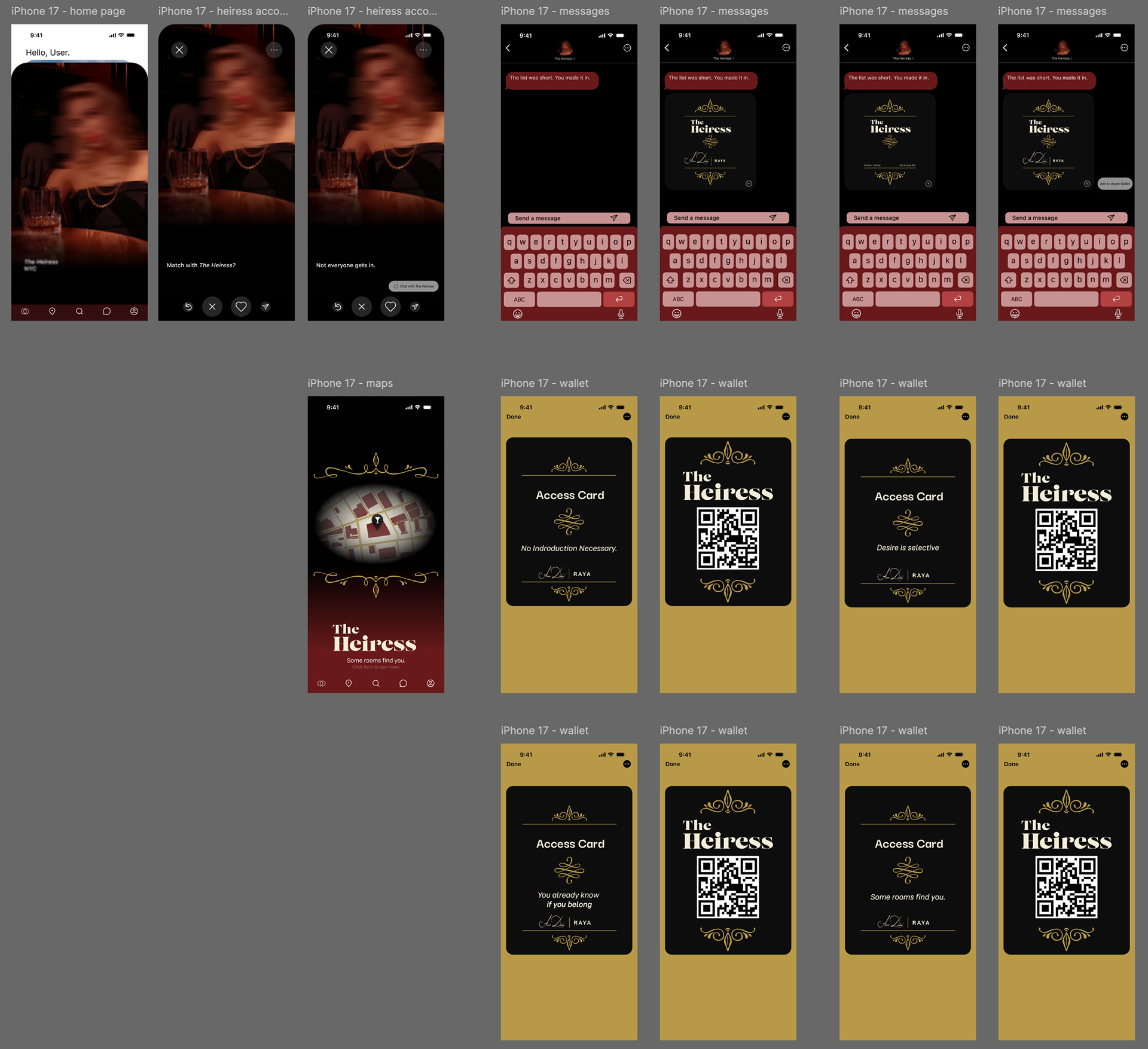Click the Access Card reading "Desire is selective"
The image size is (1148, 1049).
click(x=908, y=523)
